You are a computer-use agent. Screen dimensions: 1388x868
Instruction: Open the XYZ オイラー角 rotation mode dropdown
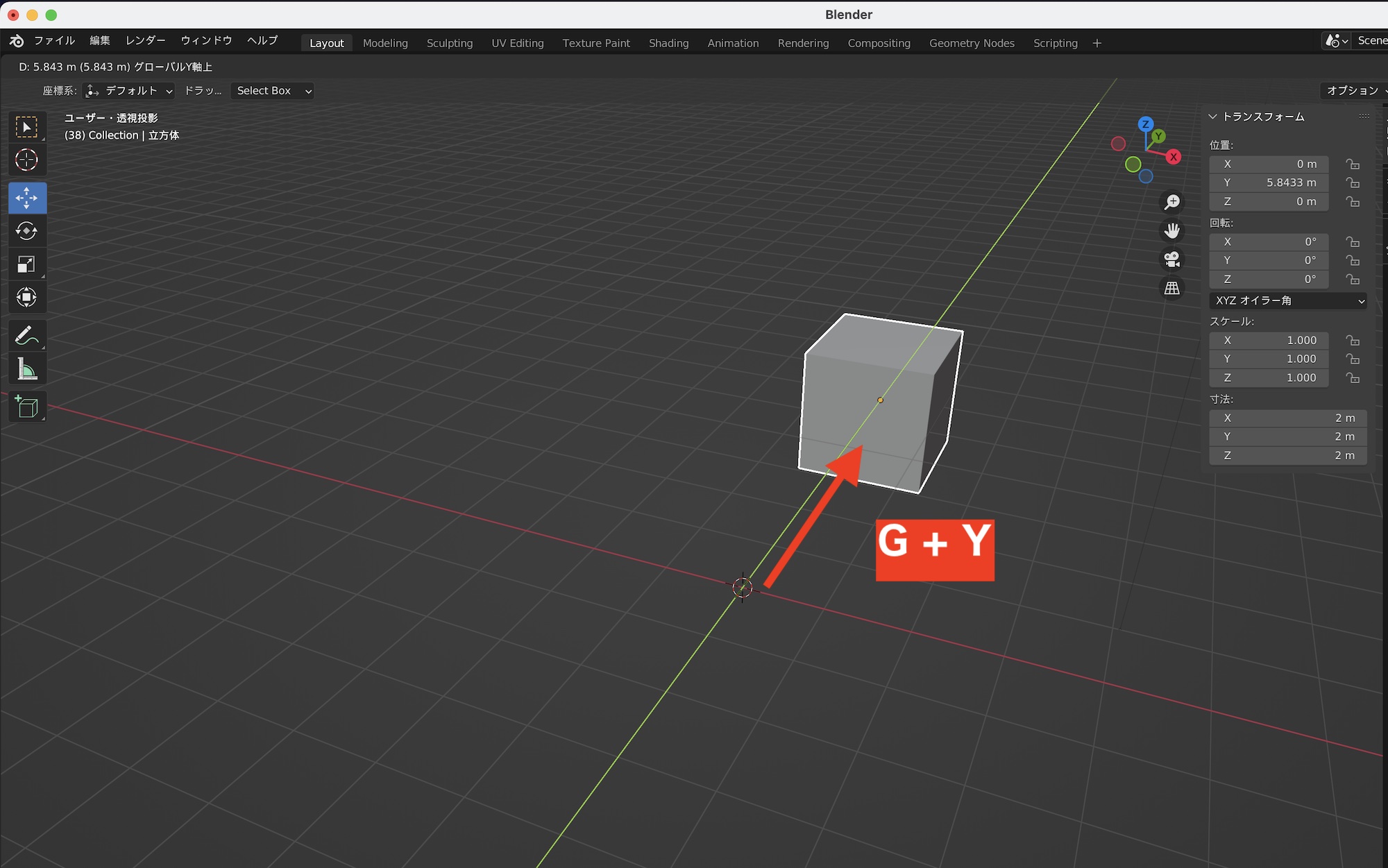tap(1289, 300)
